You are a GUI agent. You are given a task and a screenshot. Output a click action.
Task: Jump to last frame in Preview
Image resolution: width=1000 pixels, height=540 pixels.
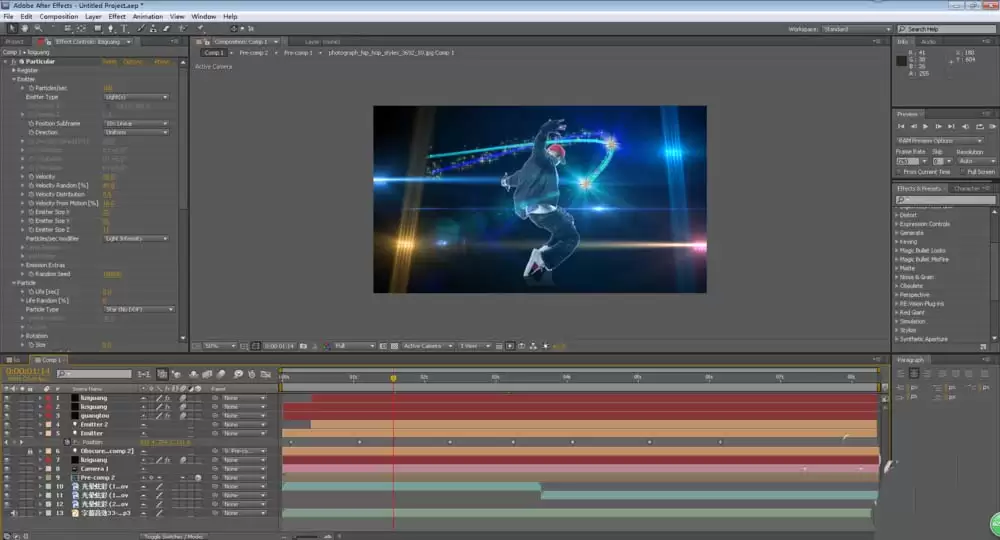pyautogui.click(x=951, y=127)
